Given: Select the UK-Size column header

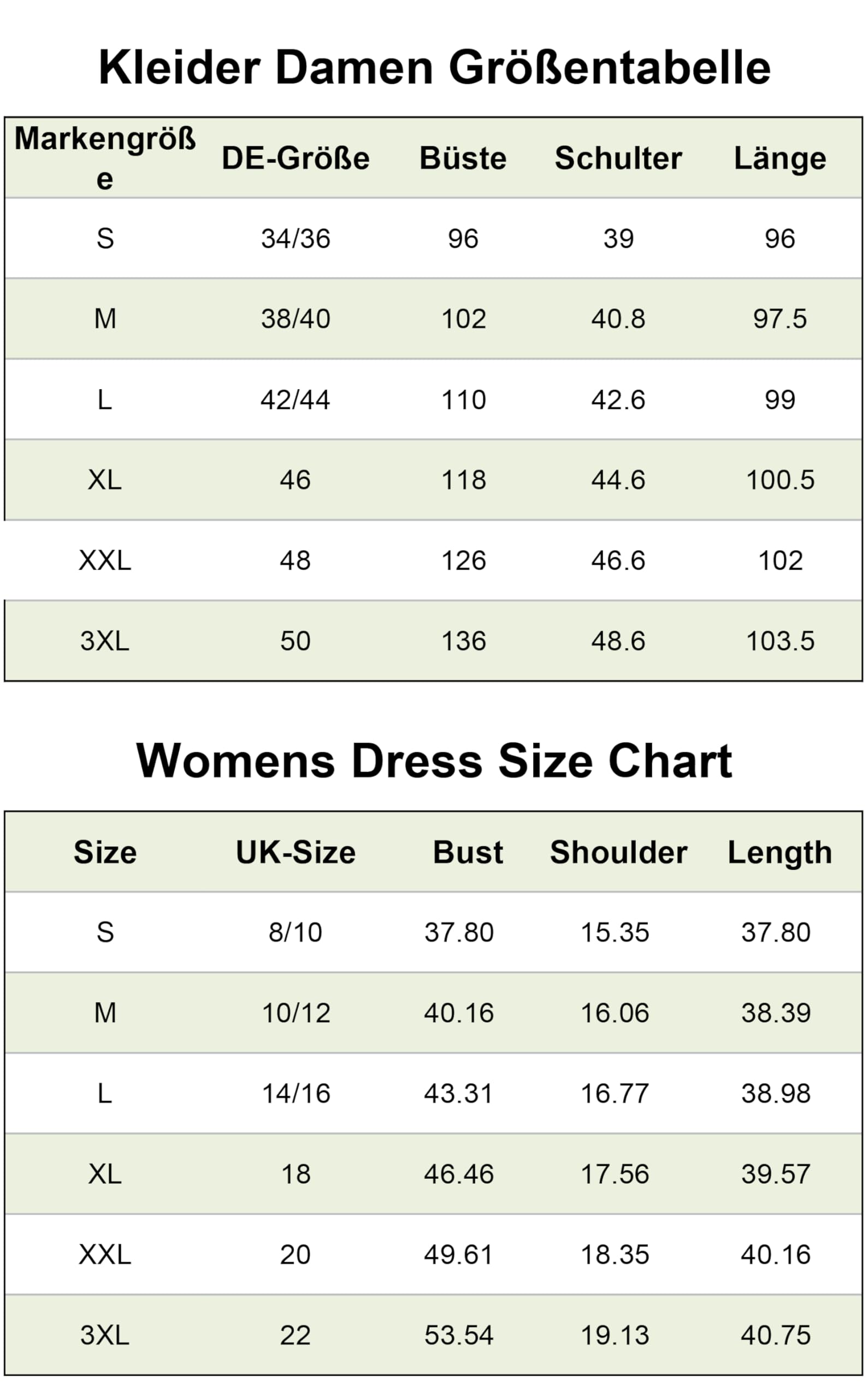Looking at the screenshot, I should [296, 853].
